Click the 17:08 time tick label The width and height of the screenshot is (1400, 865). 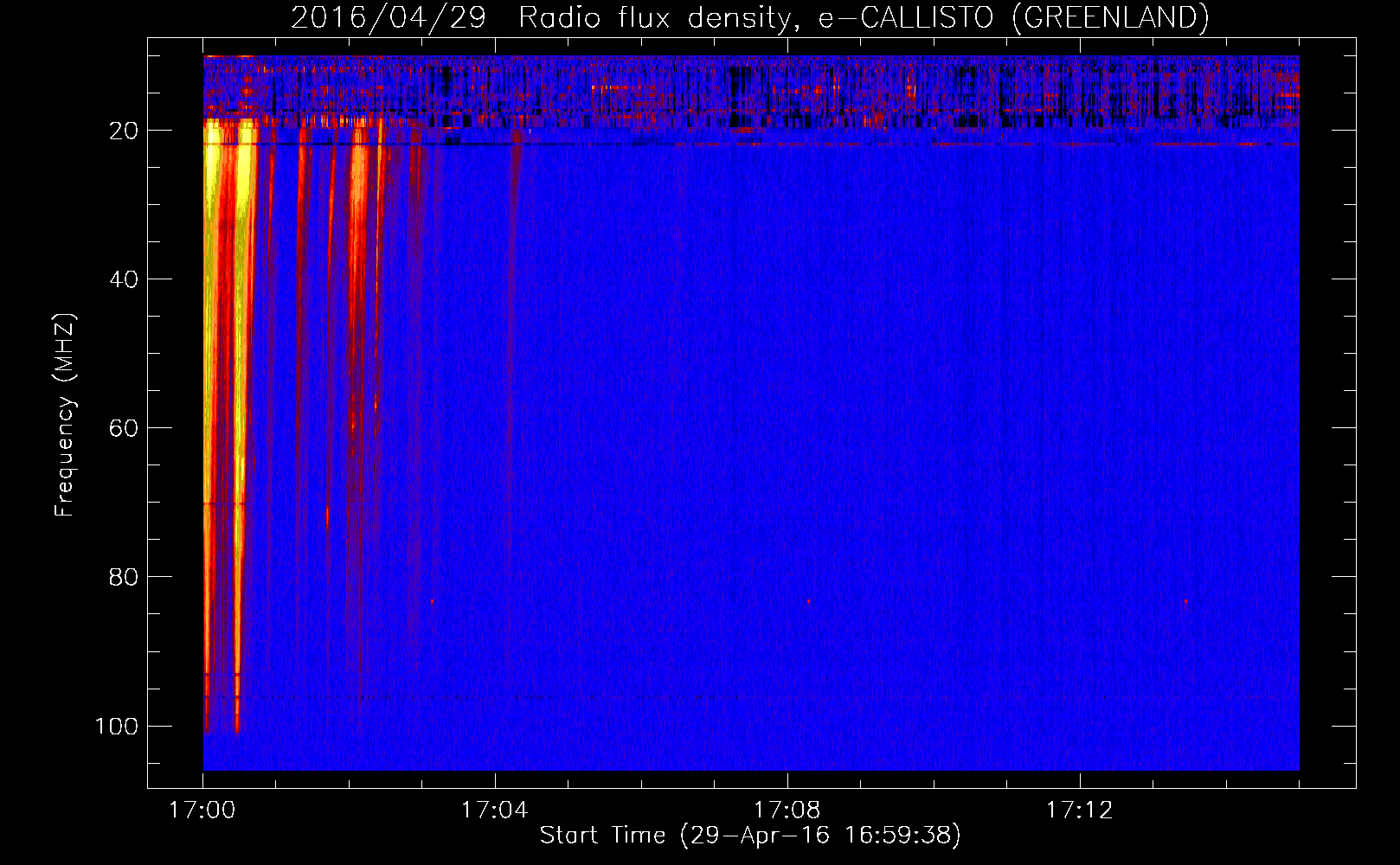pos(787,811)
